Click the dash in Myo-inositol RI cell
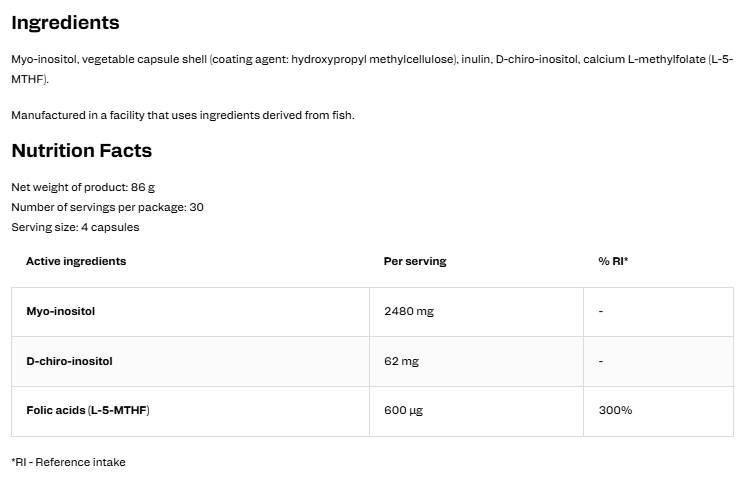The width and height of the screenshot is (746, 479). 601,311
